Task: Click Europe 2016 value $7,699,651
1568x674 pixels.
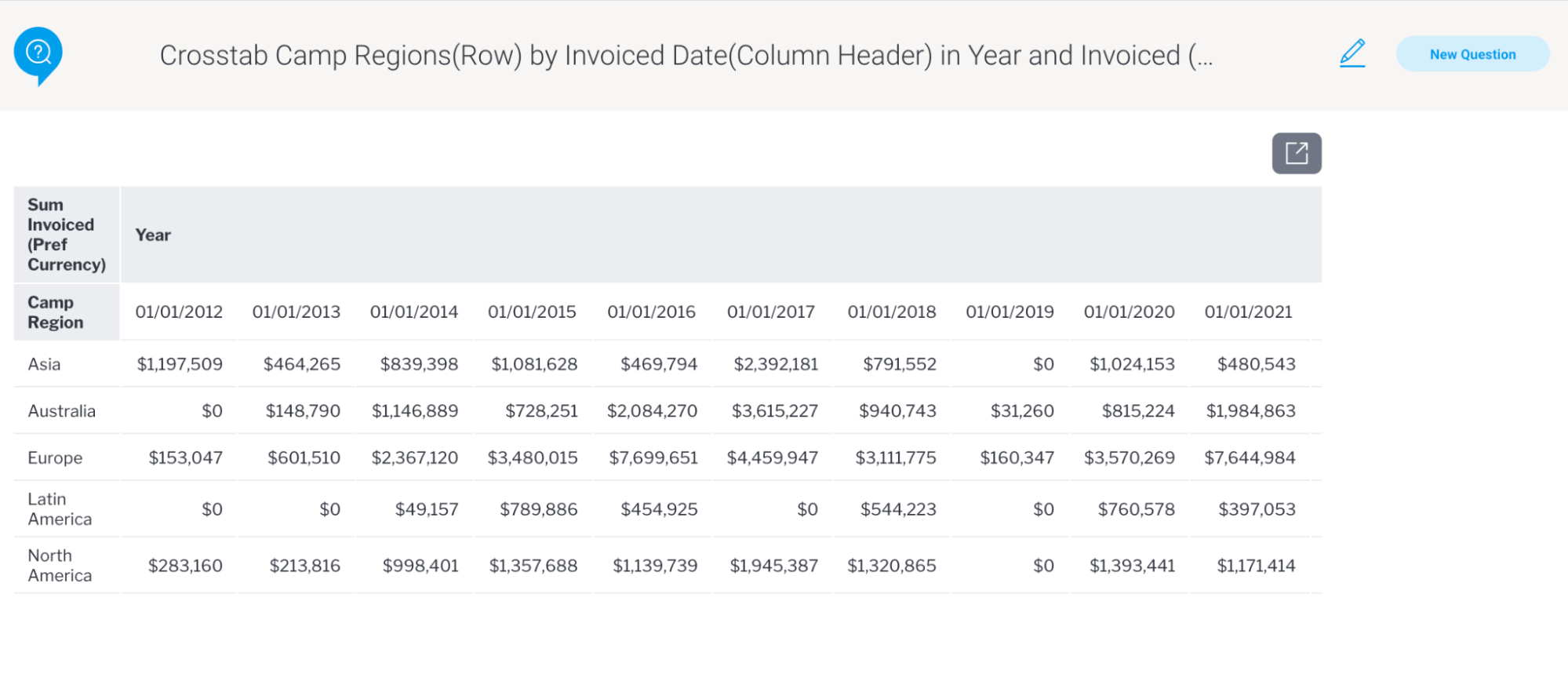Action: 653,458
